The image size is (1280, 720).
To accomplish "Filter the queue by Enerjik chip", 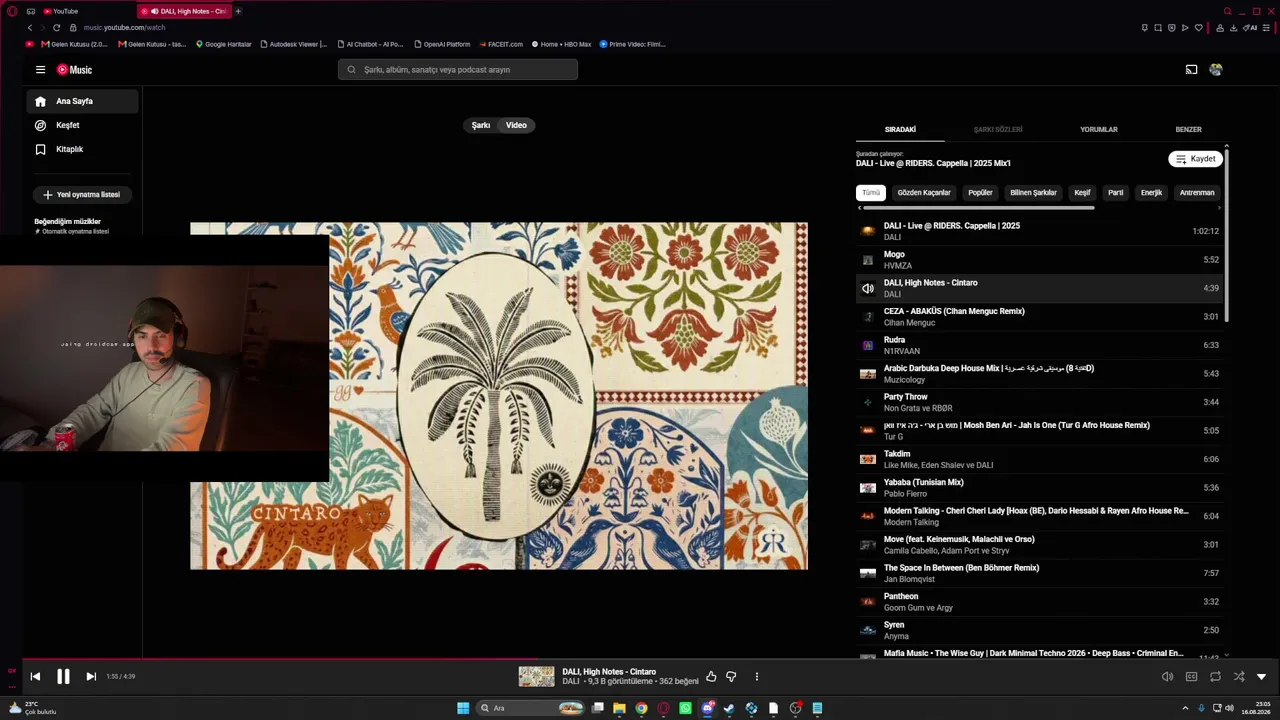I will coord(1152,193).
